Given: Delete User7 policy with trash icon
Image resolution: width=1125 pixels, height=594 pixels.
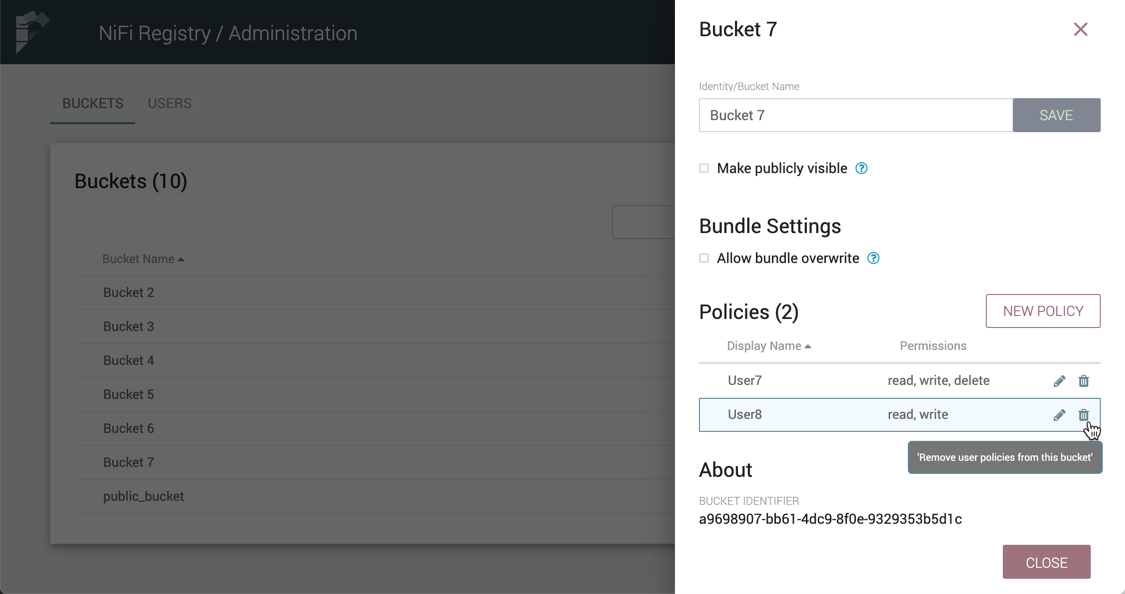Looking at the screenshot, I should point(1083,381).
